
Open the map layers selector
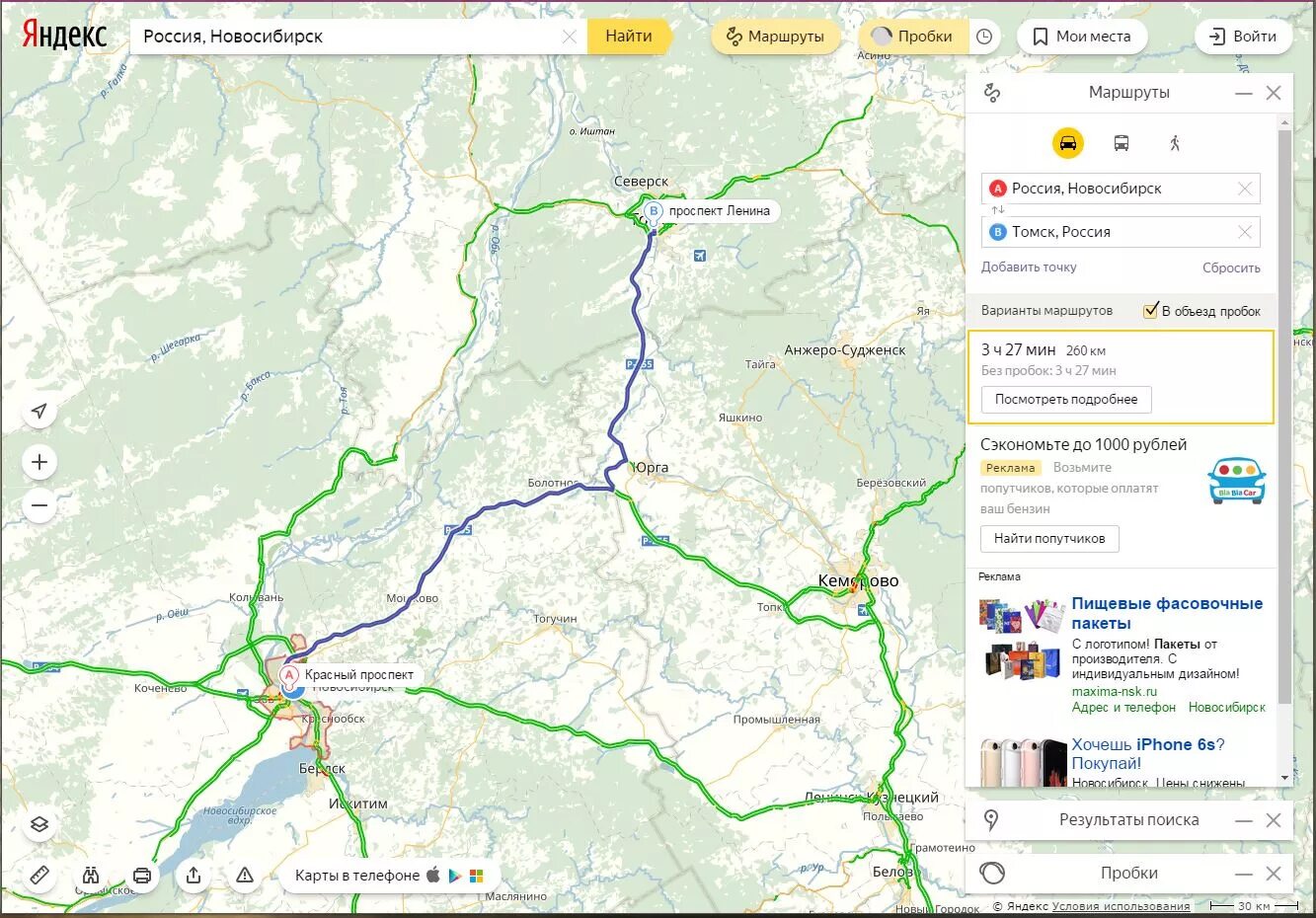tap(39, 824)
